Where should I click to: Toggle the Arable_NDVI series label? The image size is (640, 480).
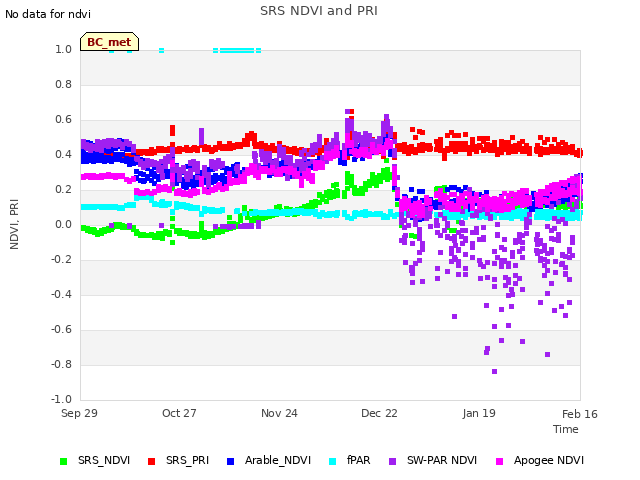point(278,460)
